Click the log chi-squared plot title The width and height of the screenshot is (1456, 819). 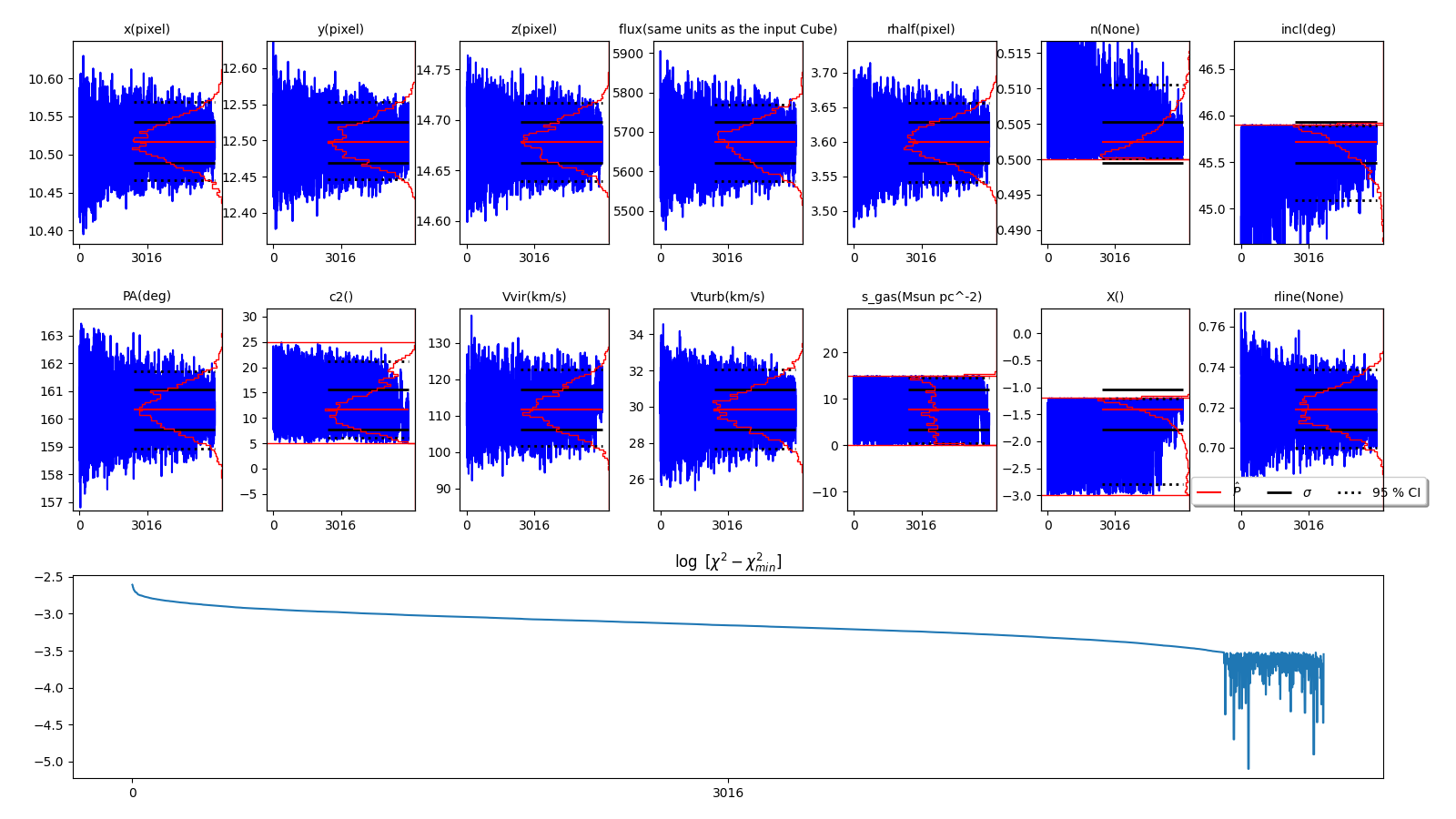point(727,562)
